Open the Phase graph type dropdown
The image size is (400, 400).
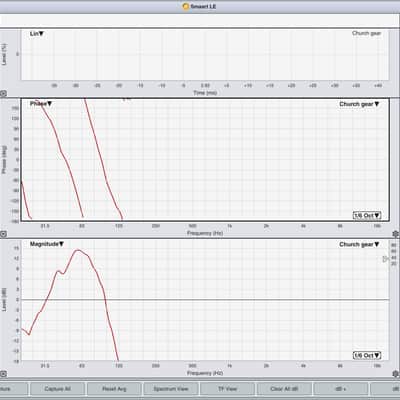[x=41, y=104]
